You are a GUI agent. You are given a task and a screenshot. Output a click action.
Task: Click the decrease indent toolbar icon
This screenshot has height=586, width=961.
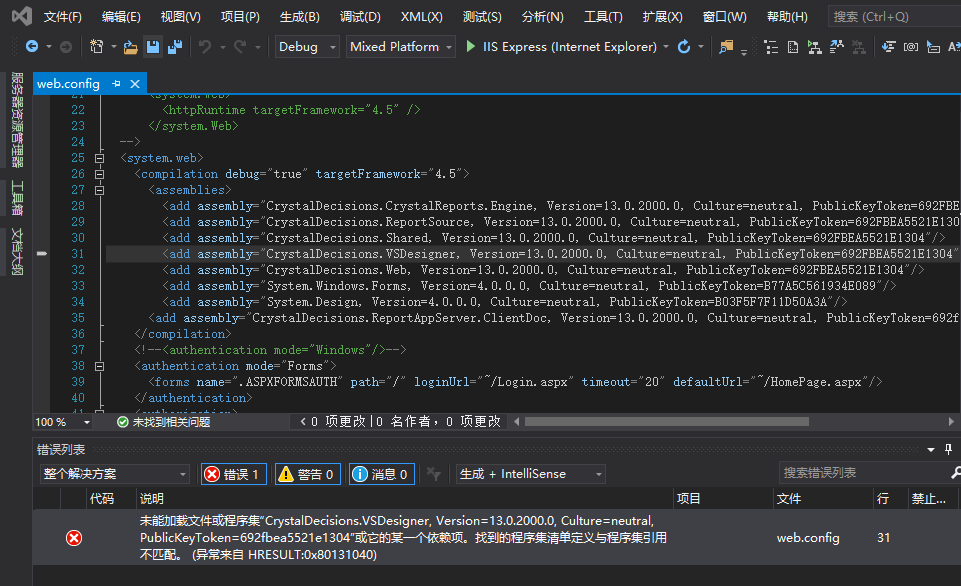(888, 47)
